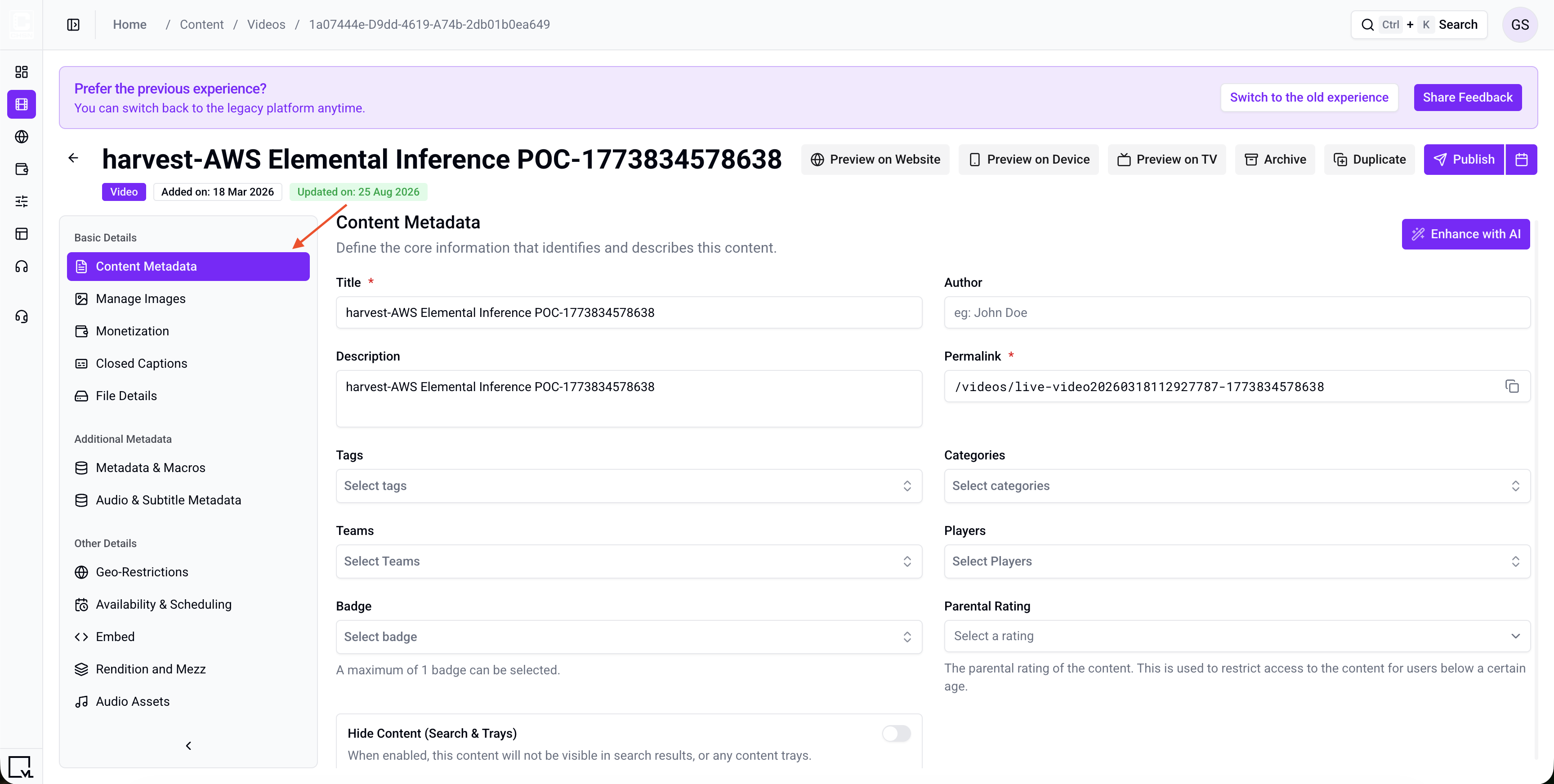Collapse the details sidebar with the chevron

(x=188, y=745)
